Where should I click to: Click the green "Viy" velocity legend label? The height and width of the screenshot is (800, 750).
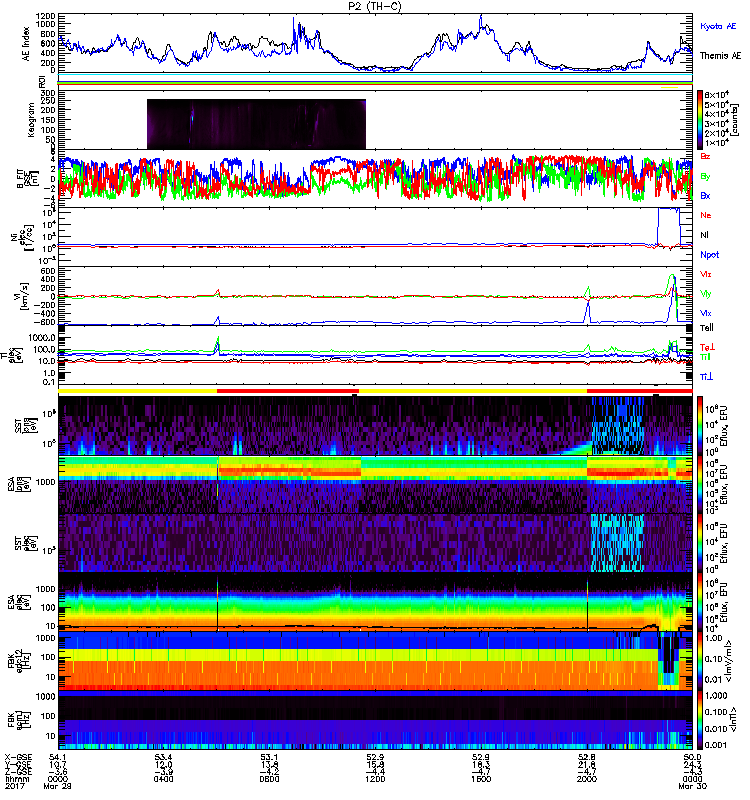click(x=706, y=294)
